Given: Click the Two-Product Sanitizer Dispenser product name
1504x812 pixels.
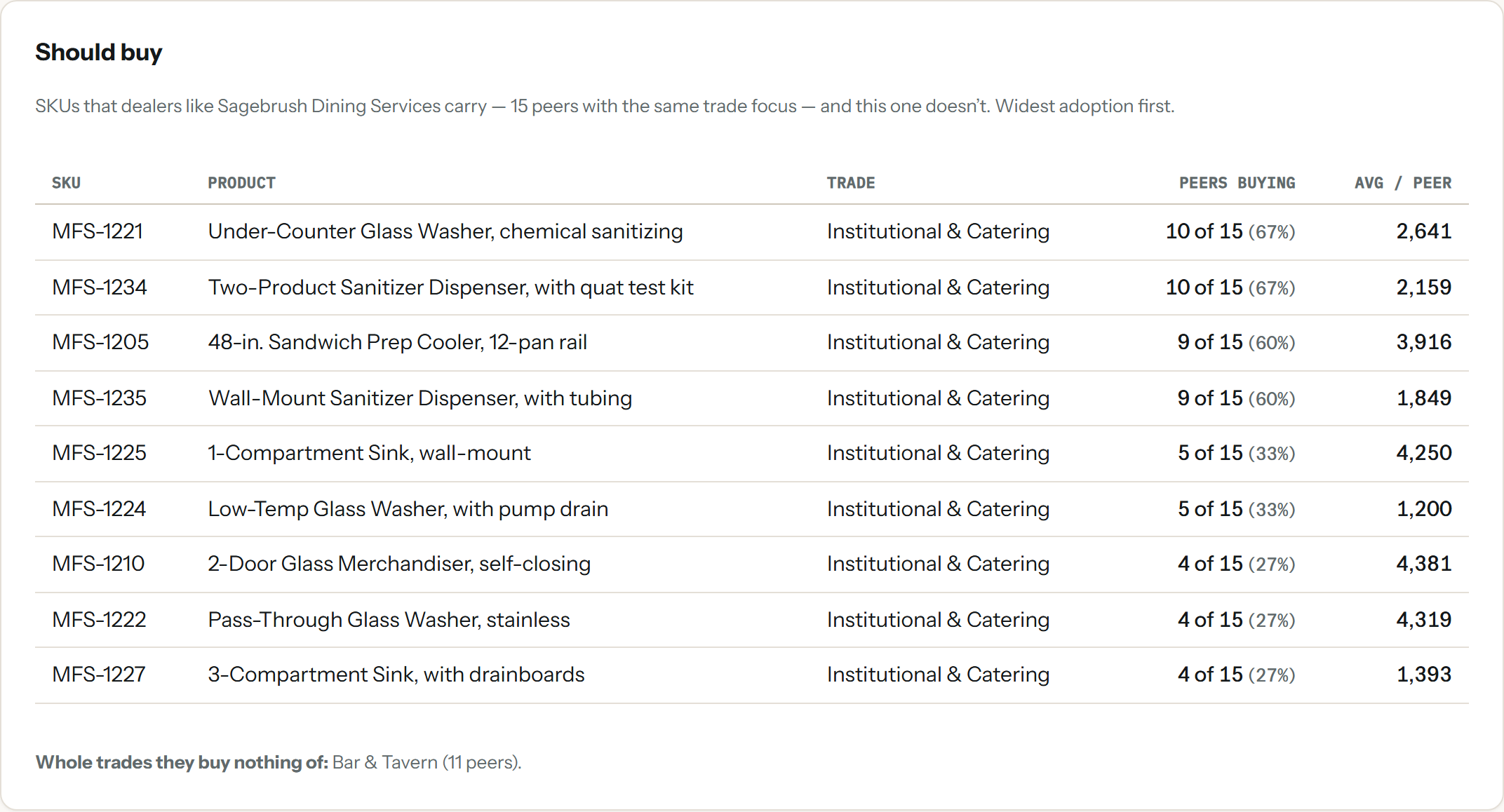Looking at the screenshot, I should (x=450, y=287).
